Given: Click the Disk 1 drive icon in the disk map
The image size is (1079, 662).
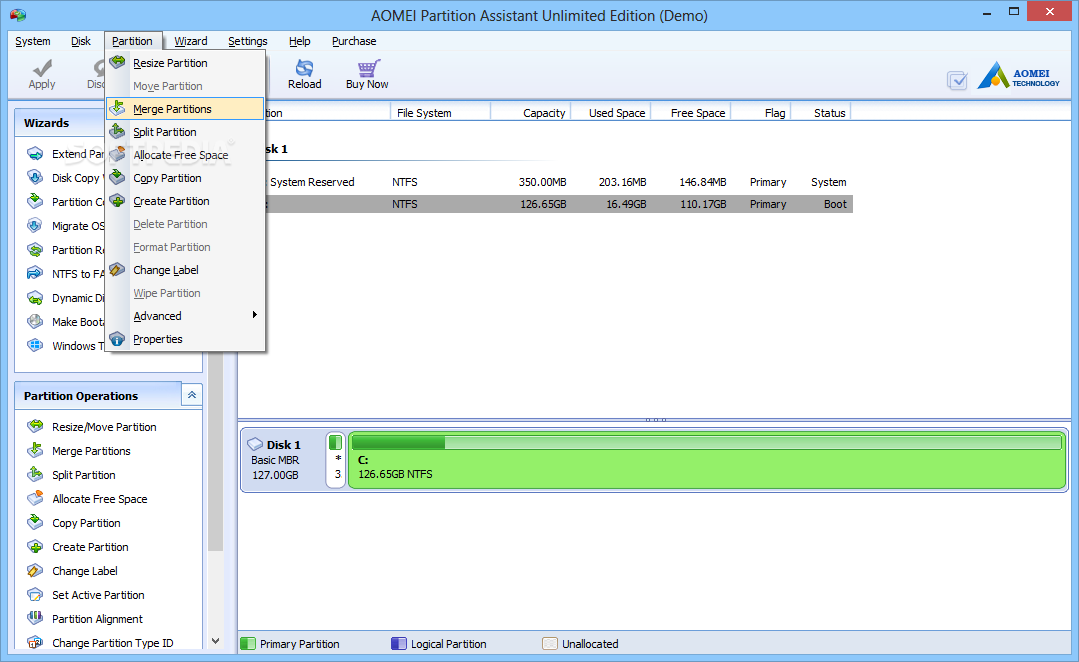Looking at the screenshot, I should pos(255,445).
